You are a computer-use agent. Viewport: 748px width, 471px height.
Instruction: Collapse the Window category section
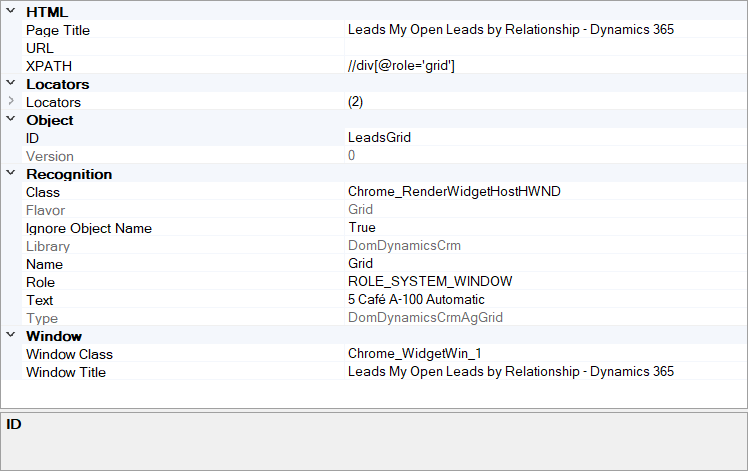pos(11,336)
